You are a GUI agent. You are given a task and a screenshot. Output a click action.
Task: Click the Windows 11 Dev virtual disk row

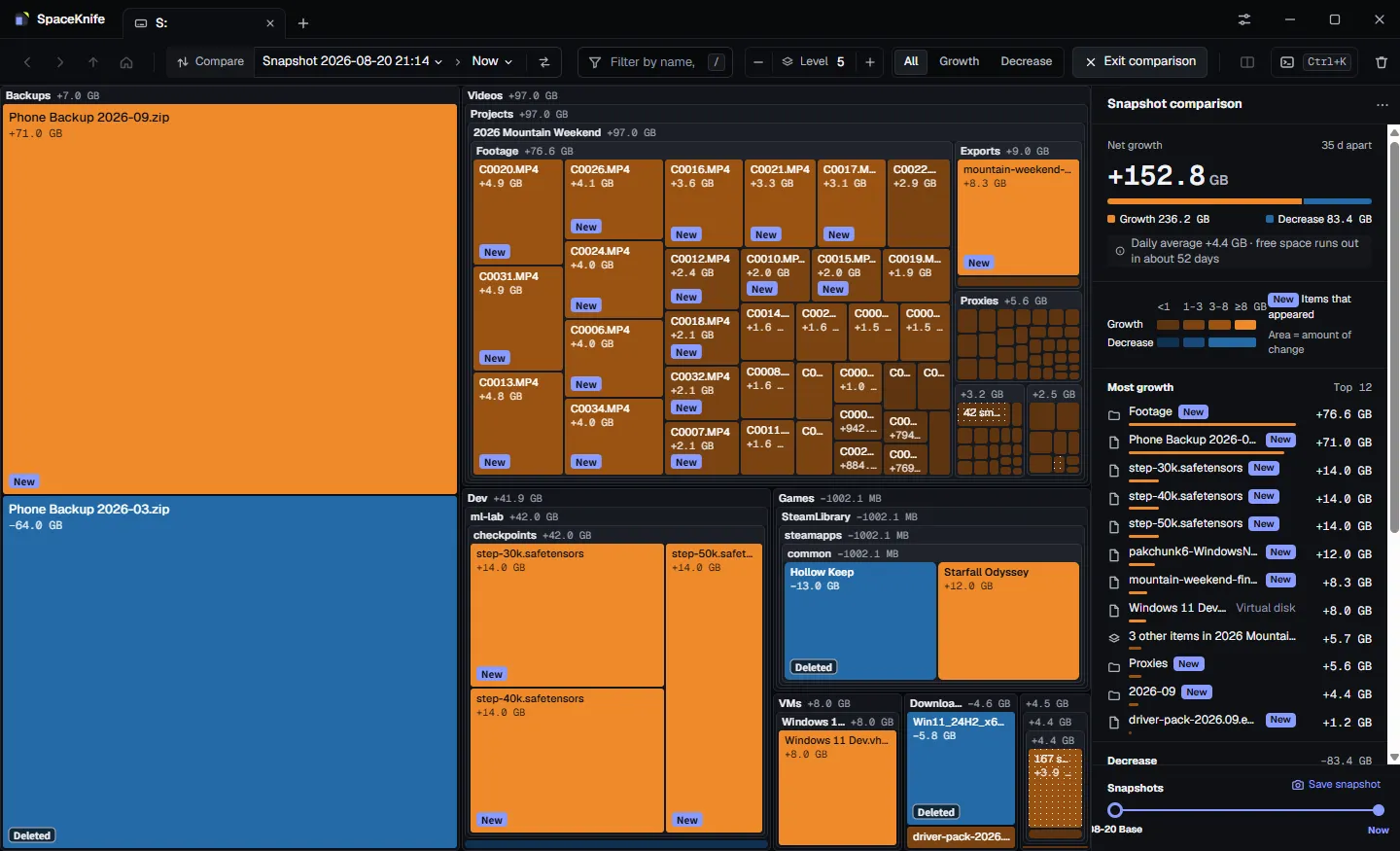pos(1240,610)
